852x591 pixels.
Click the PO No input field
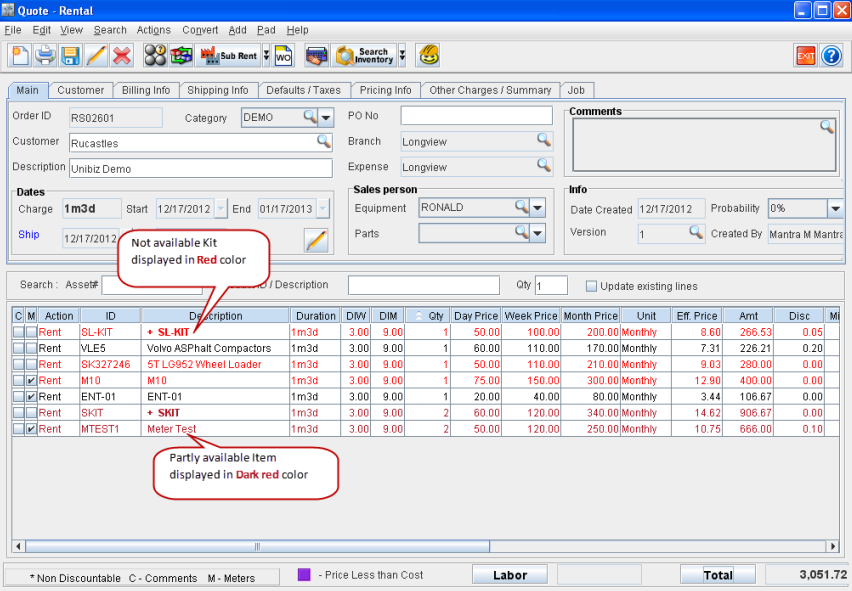click(x=477, y=116)
